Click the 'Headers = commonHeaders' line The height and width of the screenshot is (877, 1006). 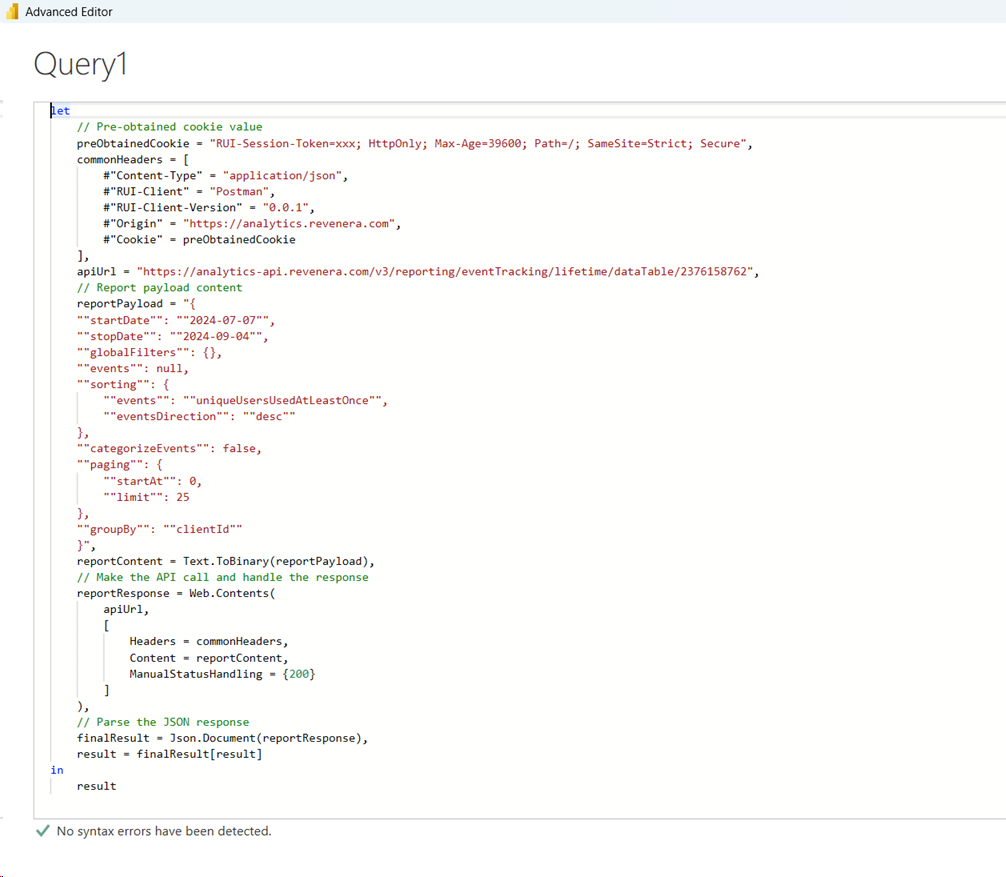(209, 642)
